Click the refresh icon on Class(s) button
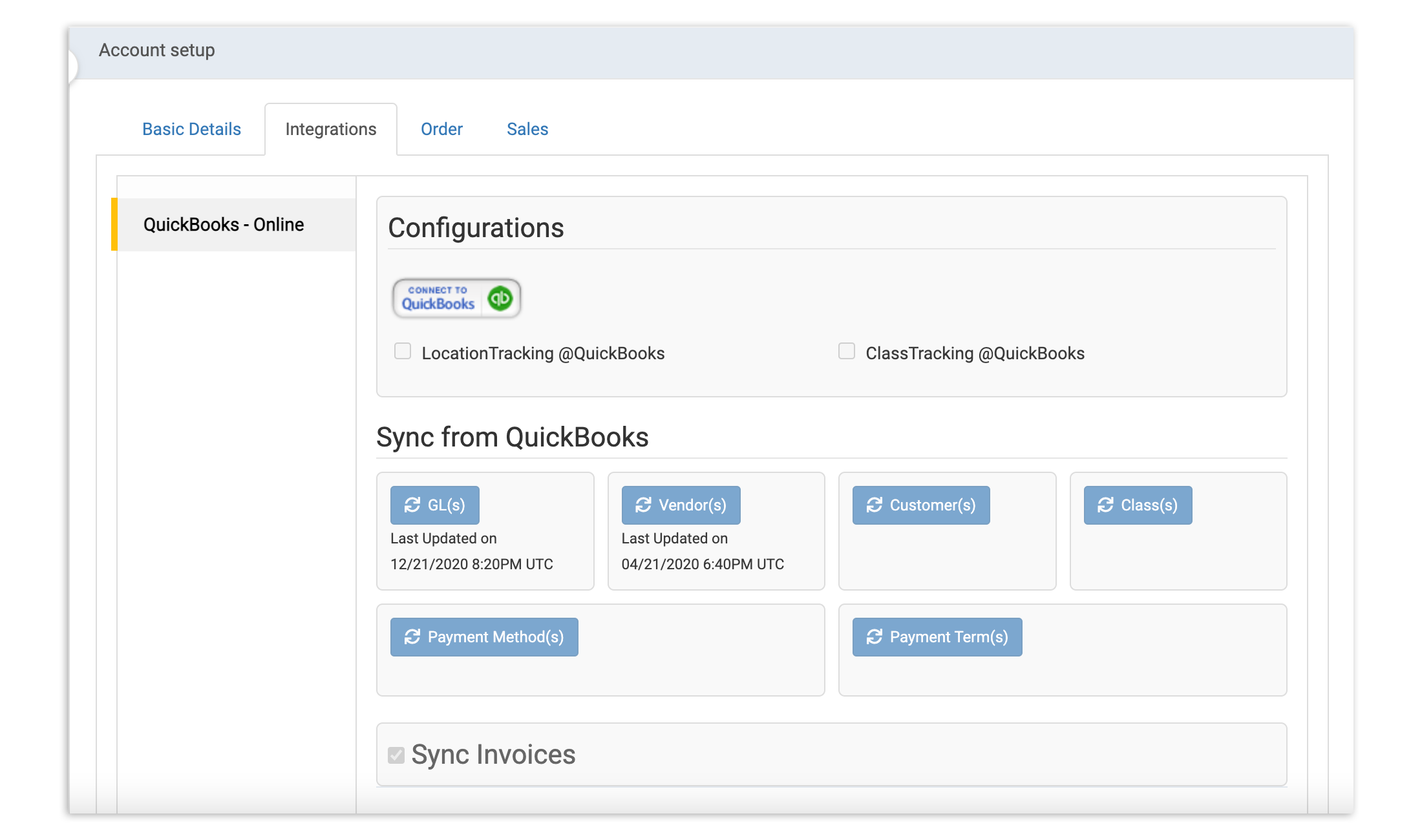 point(1105,505)
